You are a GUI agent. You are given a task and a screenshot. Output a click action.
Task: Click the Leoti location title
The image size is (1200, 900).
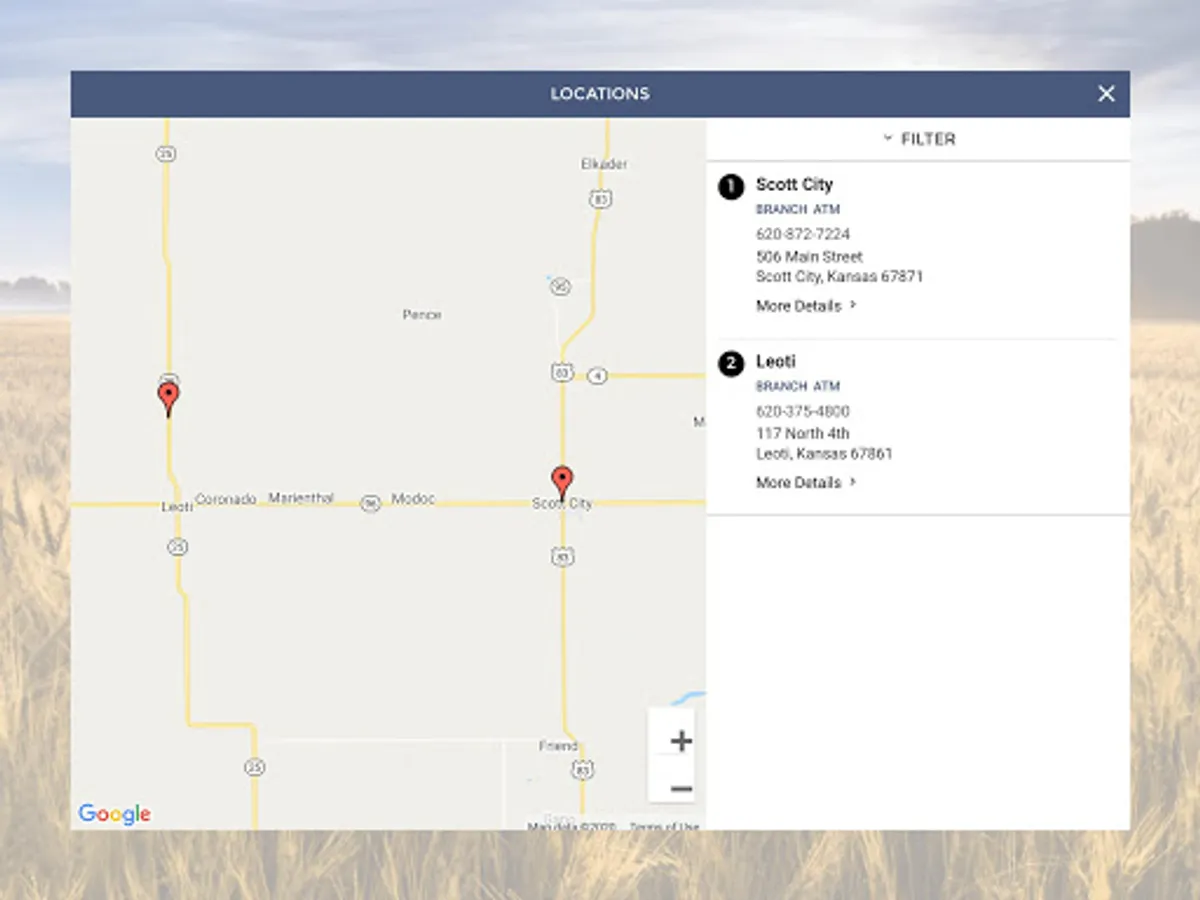point(776,361)
